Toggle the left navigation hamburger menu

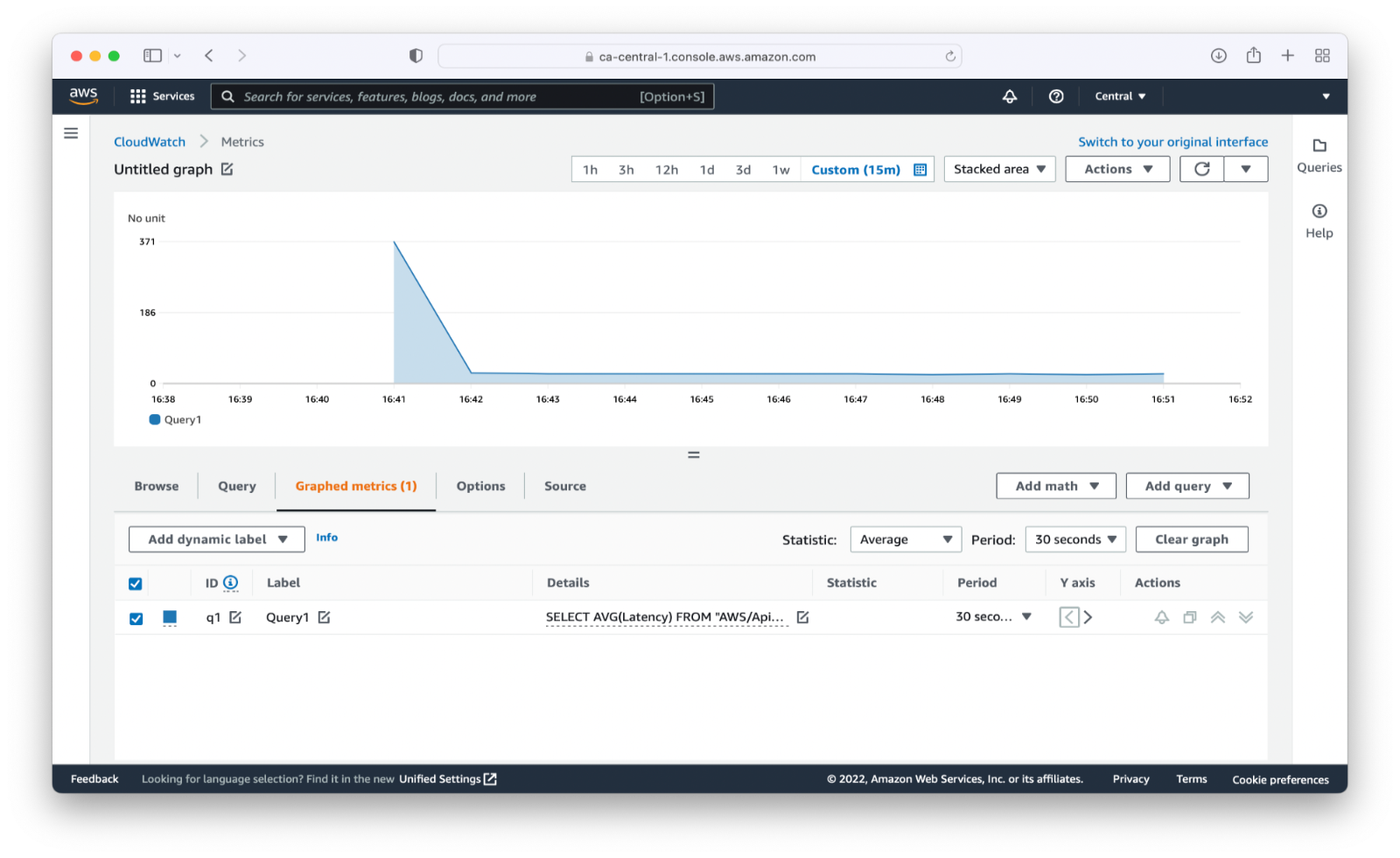pos(71,133)
